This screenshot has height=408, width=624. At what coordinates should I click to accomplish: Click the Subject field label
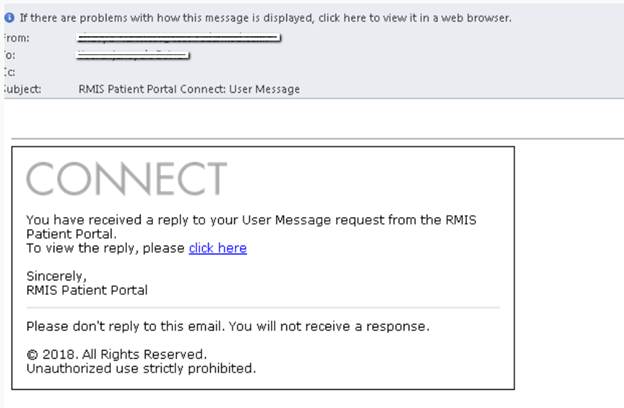coord(22,89)
